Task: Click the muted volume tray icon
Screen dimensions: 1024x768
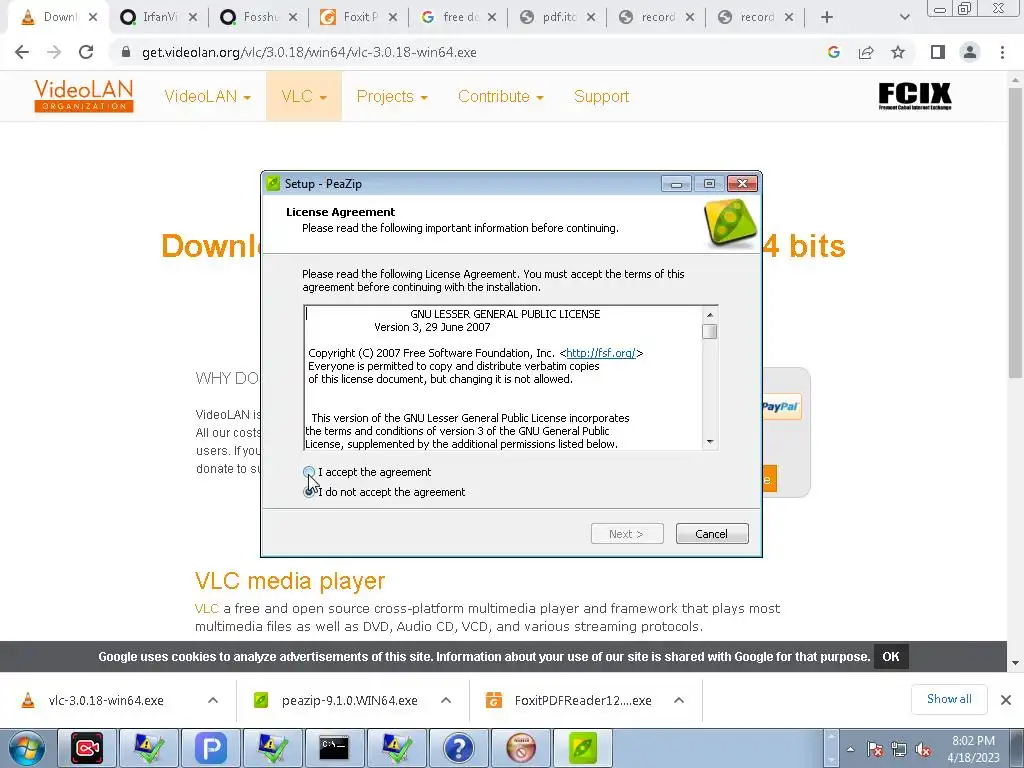Action: 923,749
